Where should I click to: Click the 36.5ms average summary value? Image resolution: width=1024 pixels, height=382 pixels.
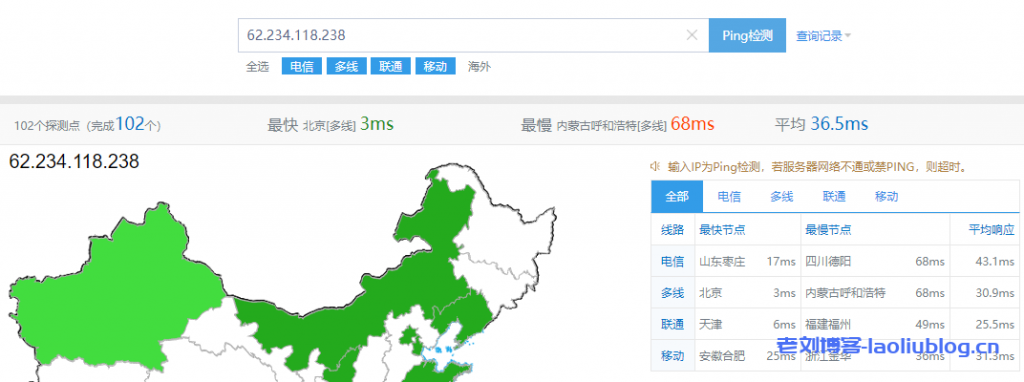point(839,124)
